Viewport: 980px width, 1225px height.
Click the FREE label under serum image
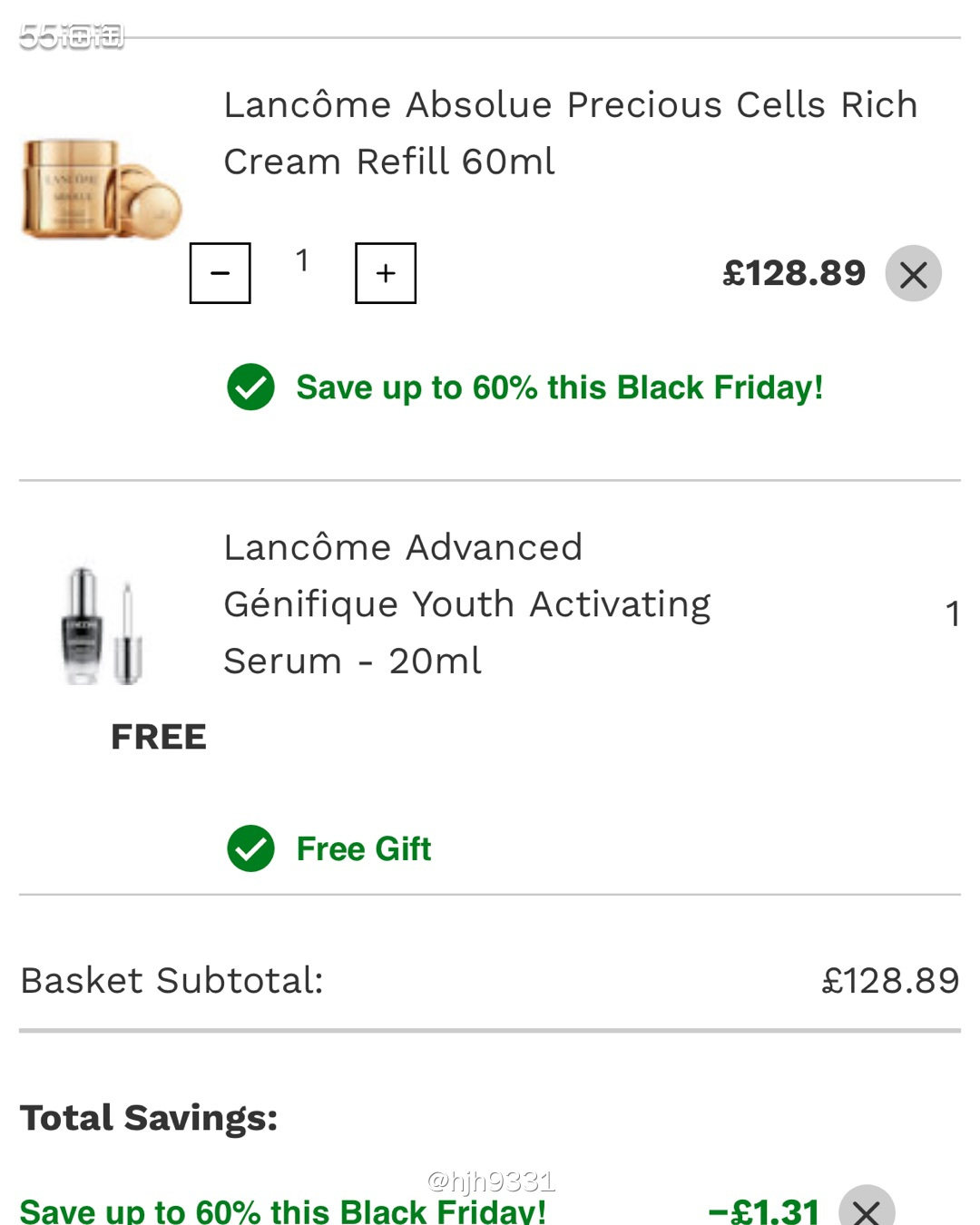[x=159, y=737]
